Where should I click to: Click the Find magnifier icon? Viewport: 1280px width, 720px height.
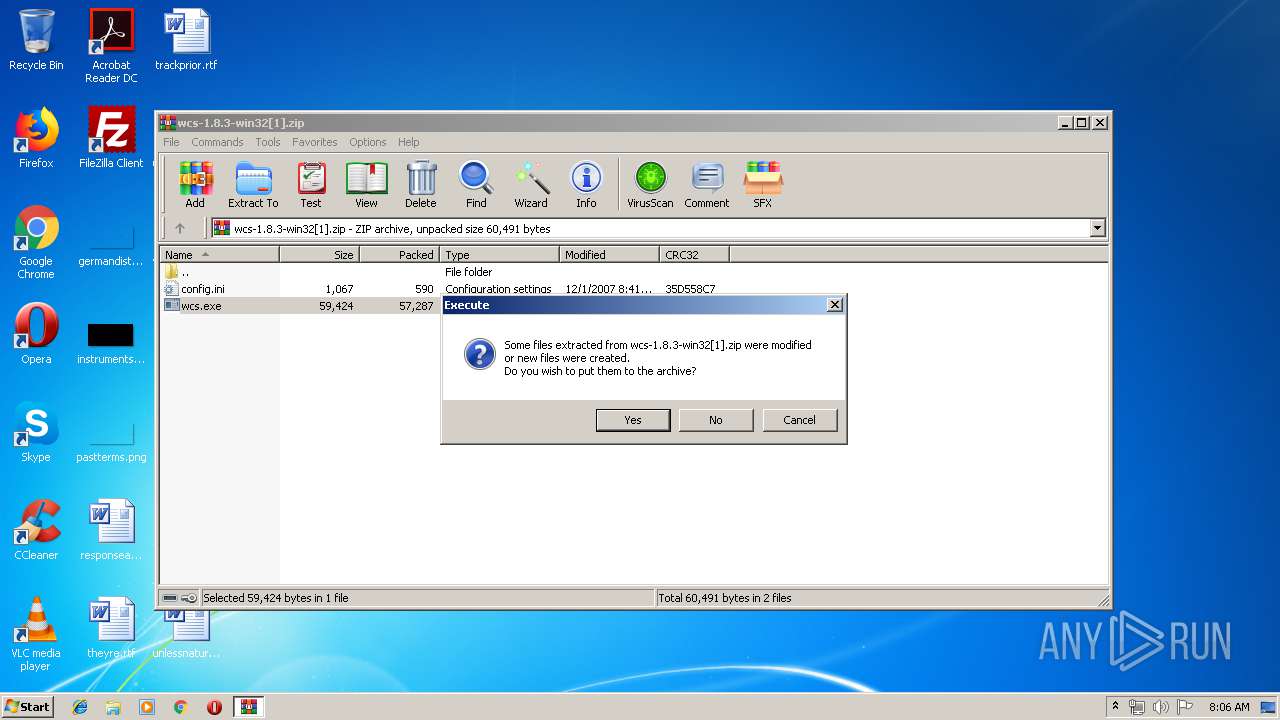click(x=476, y=185)
